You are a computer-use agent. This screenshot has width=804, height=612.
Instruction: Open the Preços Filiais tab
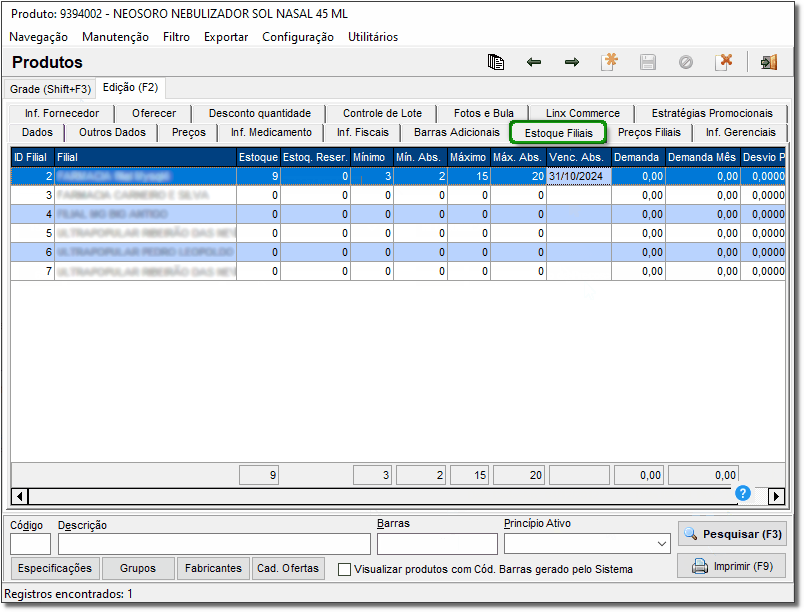click(649, 132)
